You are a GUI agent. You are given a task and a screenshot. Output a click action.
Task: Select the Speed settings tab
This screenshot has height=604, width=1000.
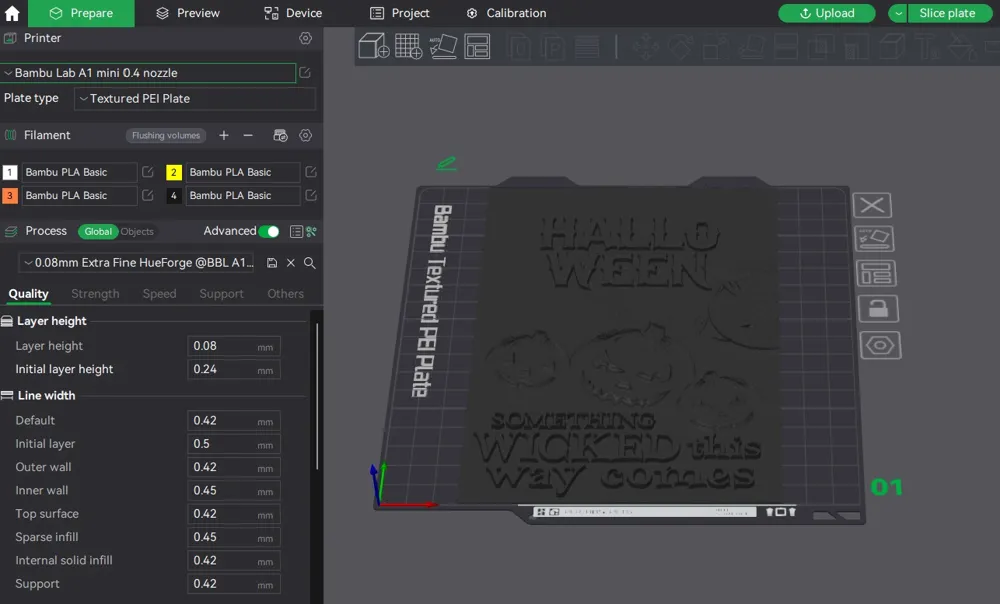159,294
